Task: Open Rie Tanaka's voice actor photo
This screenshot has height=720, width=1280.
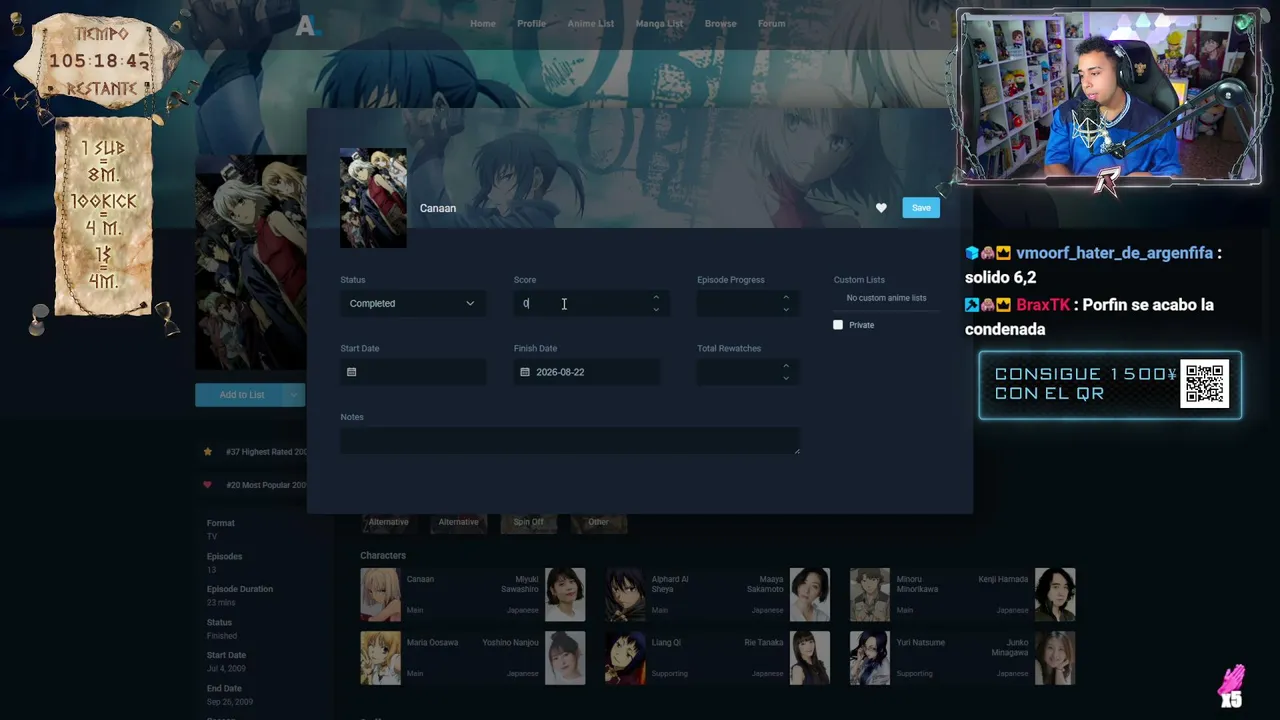Action: click(x=810, y=658)
